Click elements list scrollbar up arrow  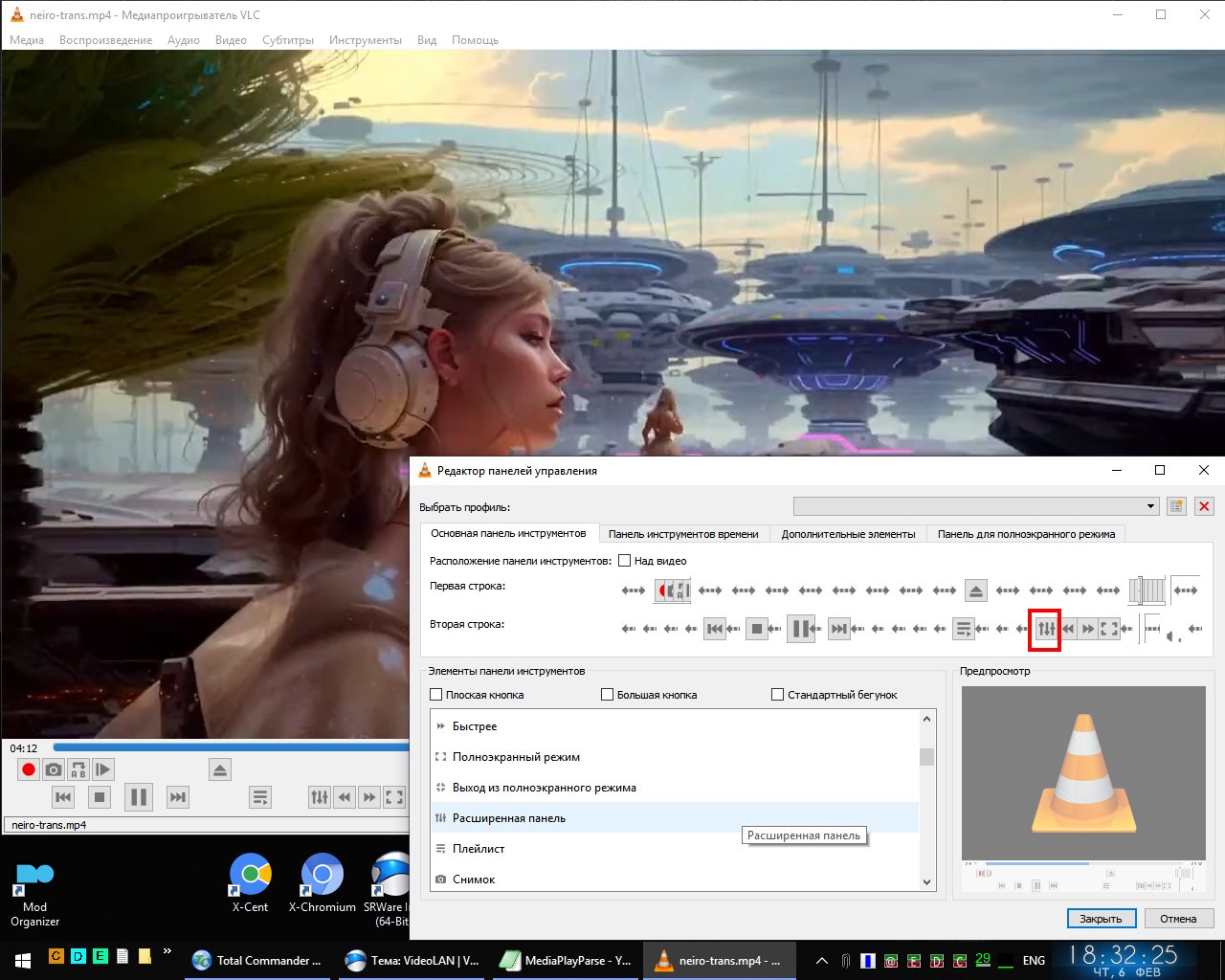tap(926, 719)
